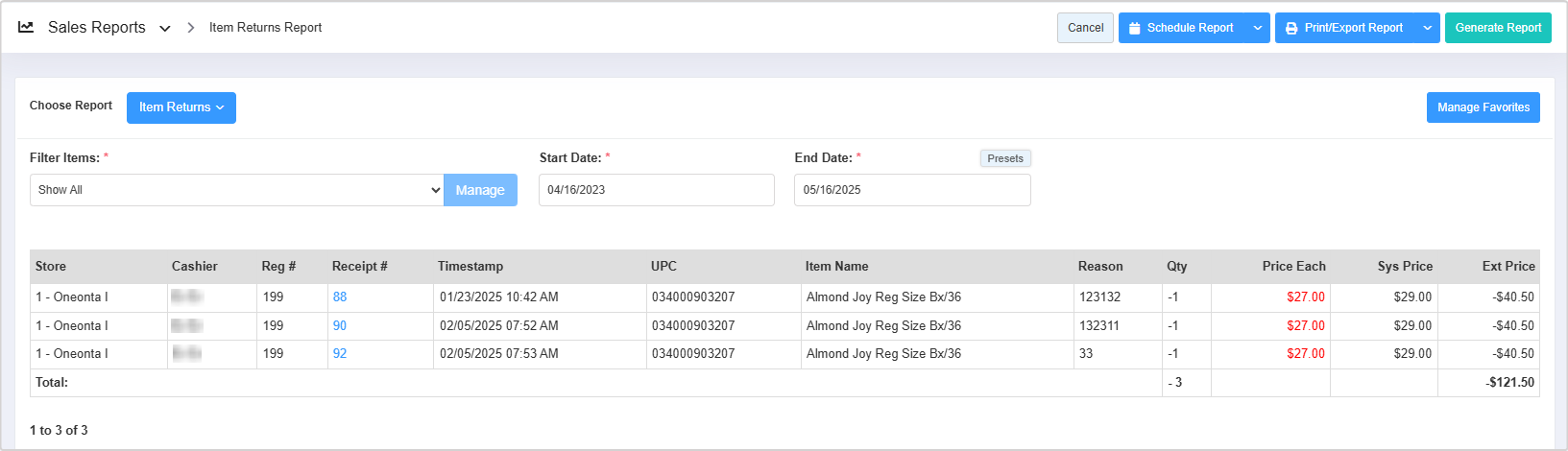Expand the Sales Reports chevron menu
The width and height of the screenshot is (1568, 451).
point(165,29)
